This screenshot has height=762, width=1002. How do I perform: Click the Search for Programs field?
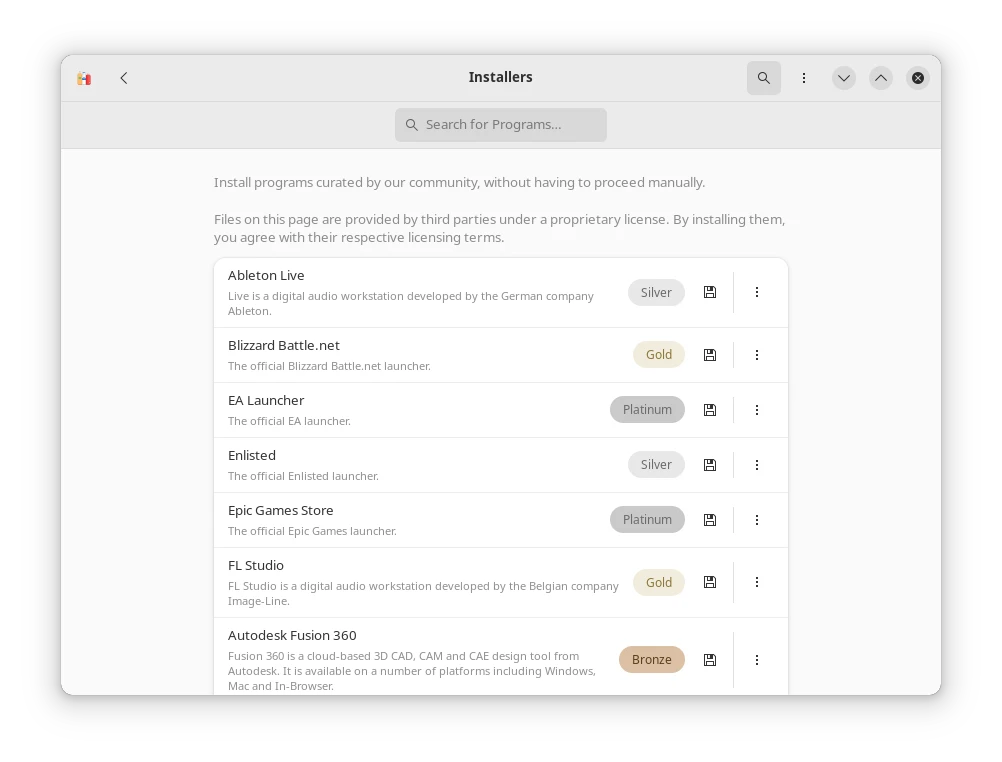501,125
